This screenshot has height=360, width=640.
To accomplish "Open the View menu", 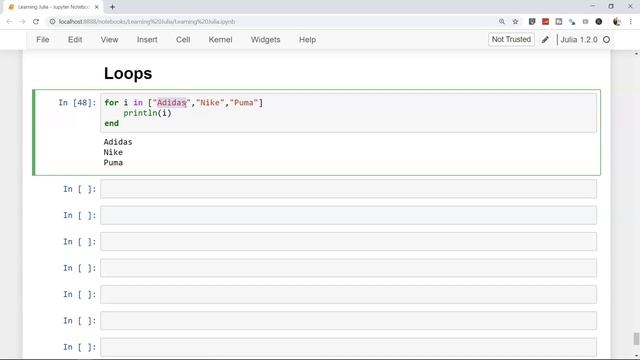I will [109, 40].
